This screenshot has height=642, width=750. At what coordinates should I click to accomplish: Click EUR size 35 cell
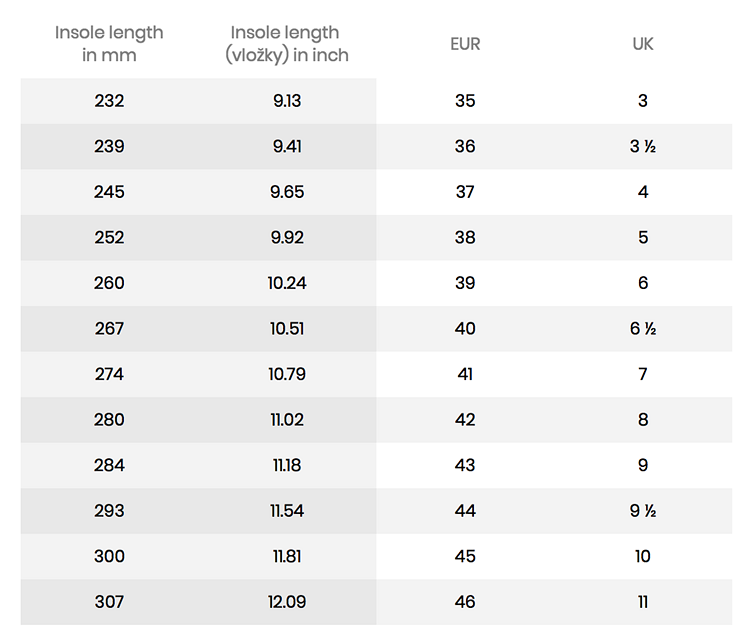465,101
